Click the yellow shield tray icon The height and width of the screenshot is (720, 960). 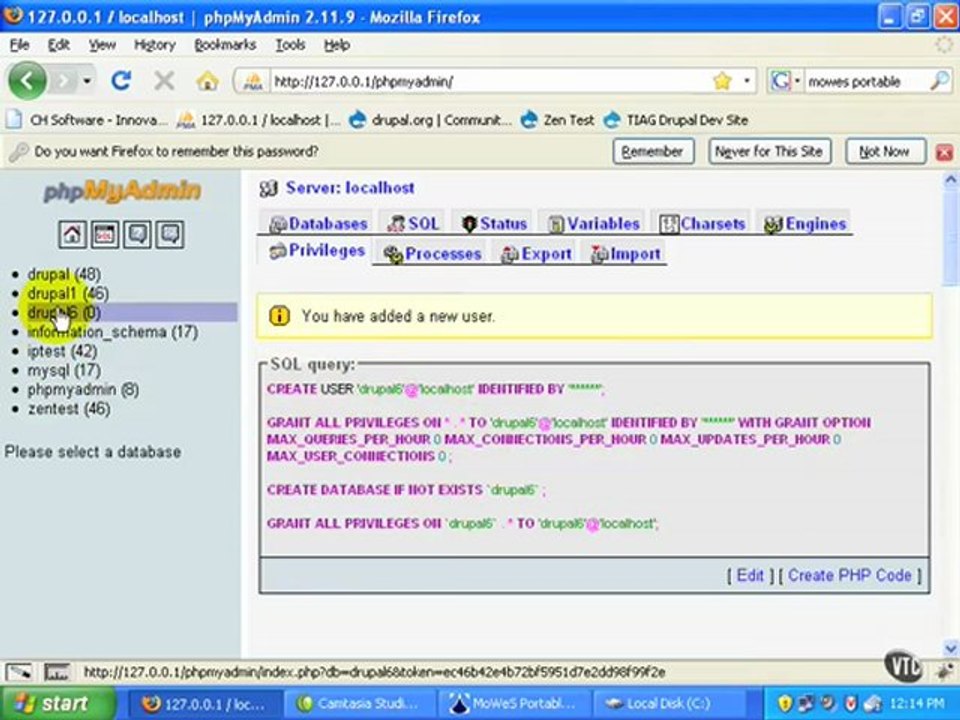click(x=786, y=703)
